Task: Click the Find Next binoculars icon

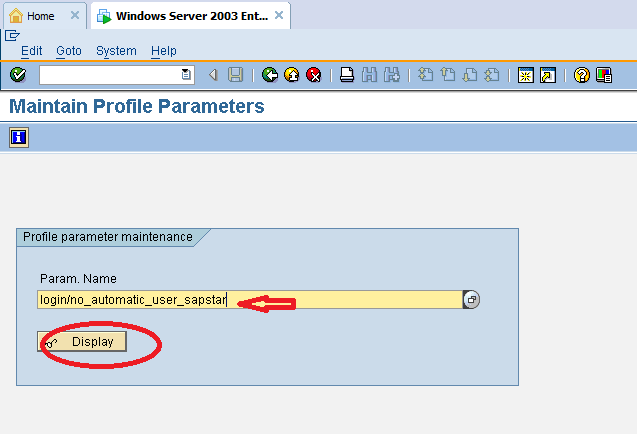Action: [392, 75]
